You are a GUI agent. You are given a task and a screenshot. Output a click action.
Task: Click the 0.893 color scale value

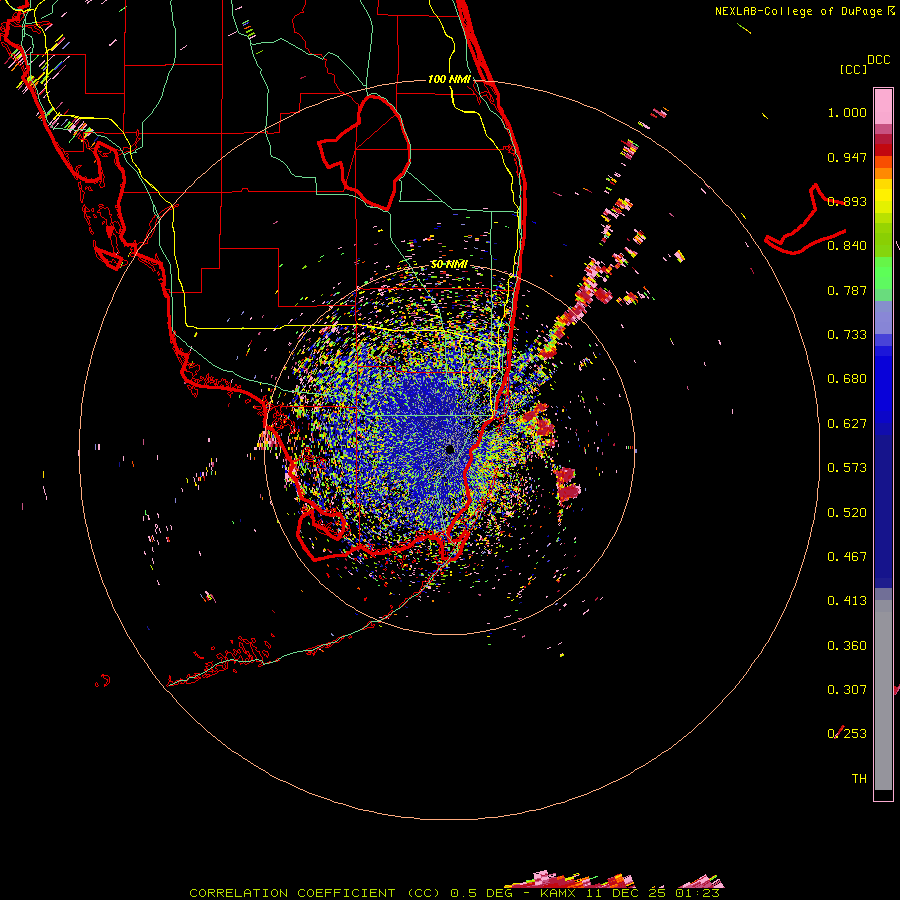point(847,201)
